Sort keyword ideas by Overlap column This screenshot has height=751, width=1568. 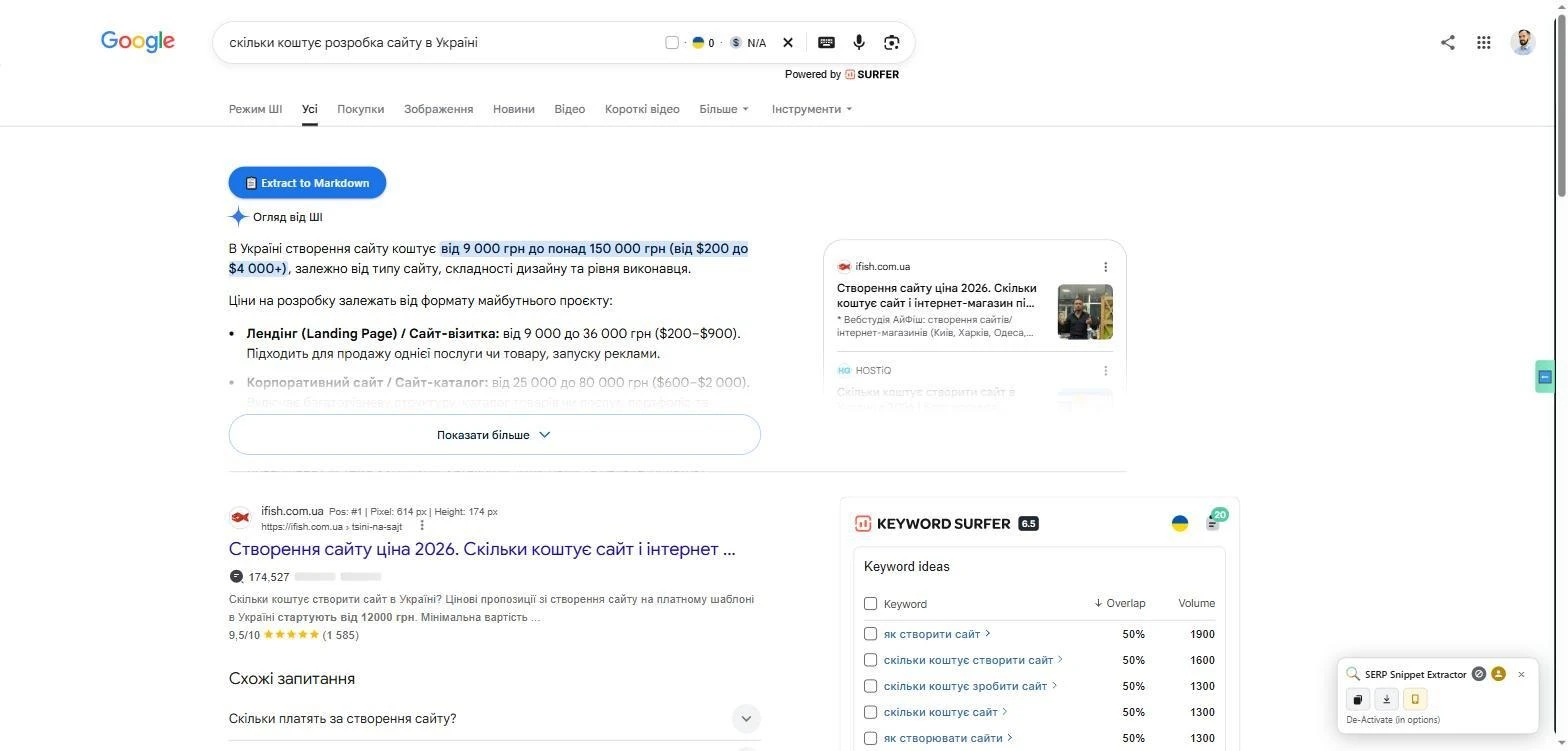pyautogui.click(x=1119, y=604)
